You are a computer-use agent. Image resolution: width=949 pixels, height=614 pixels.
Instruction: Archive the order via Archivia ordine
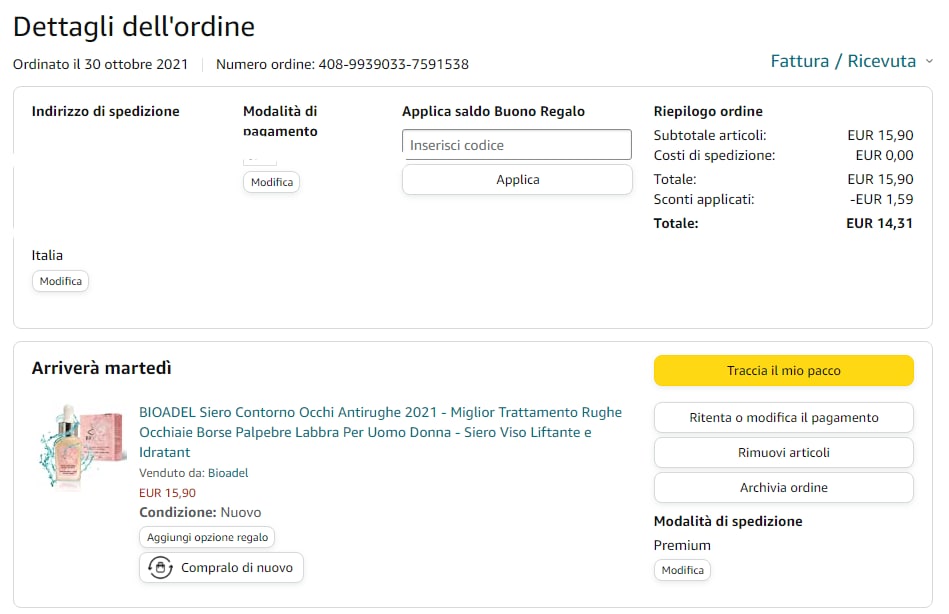tap(783, 488)
